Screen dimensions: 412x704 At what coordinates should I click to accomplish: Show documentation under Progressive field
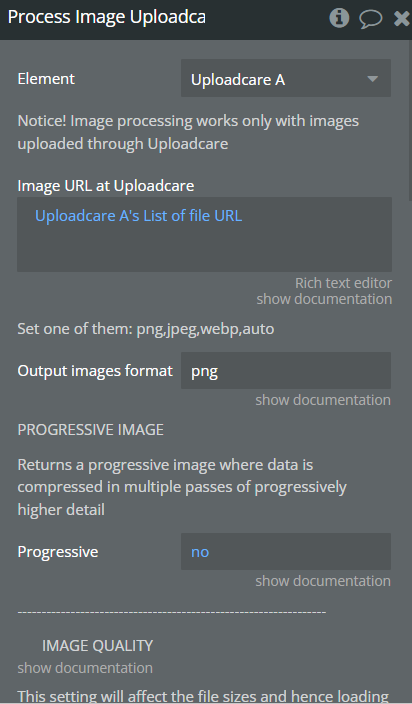pos(323,581)
